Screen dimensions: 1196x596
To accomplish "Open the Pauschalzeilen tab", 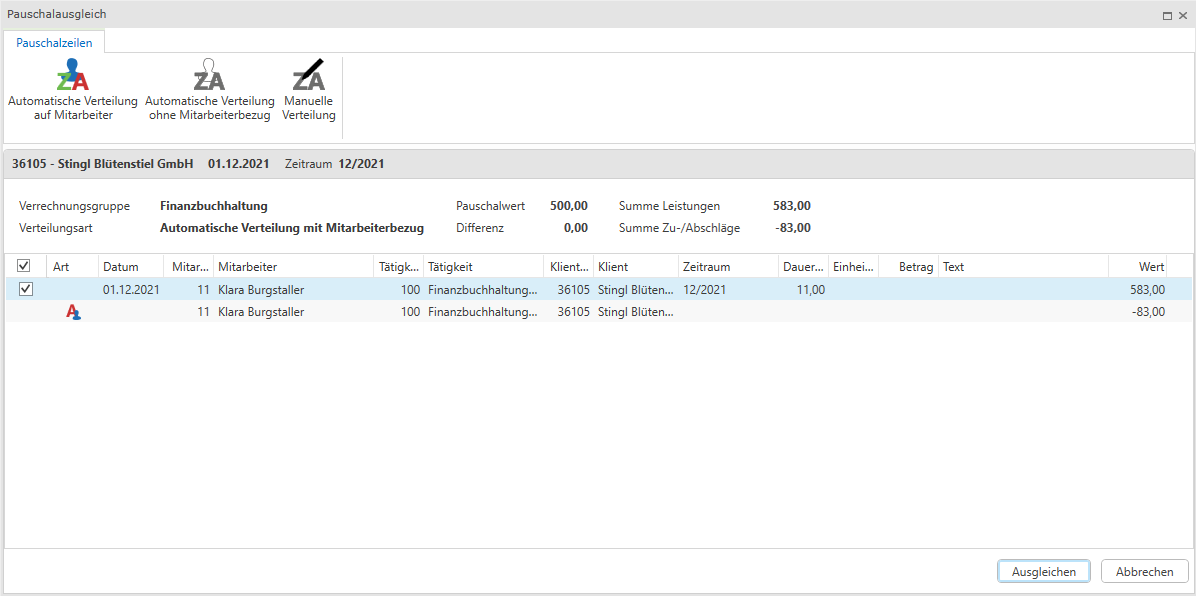I will 55,43.
